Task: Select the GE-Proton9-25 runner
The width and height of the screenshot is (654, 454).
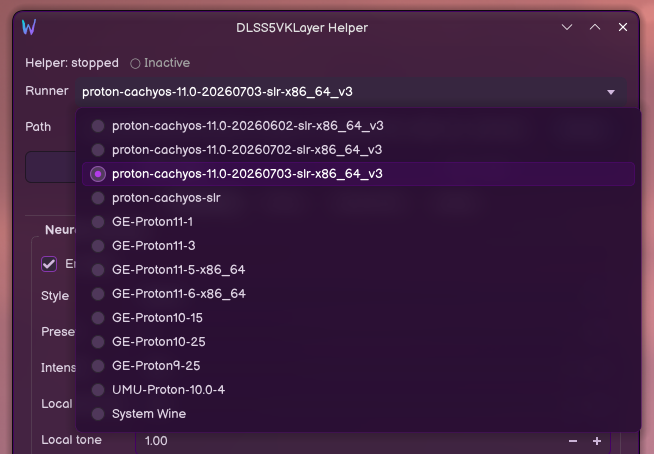Action: pyautogui.click(x=358, y=366)
